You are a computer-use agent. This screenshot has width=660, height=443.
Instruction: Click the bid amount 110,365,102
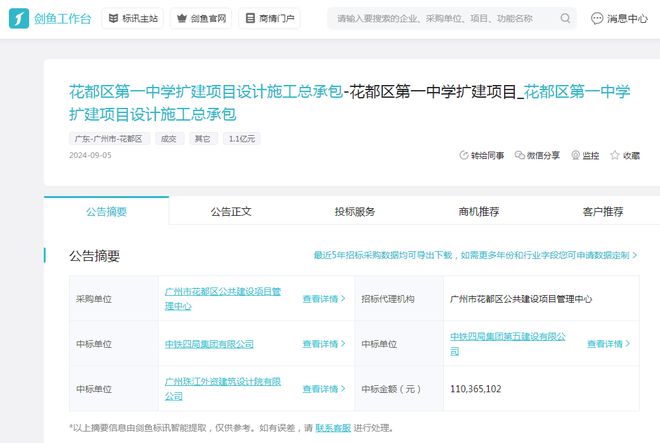(x=476, y=389)
